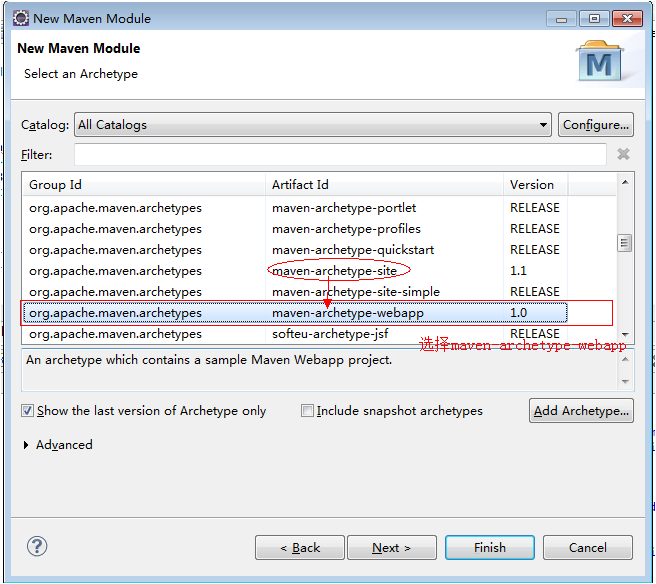Click the description box scroll up arrow
Screen dimensions: 656x584
tap(625, 359)
